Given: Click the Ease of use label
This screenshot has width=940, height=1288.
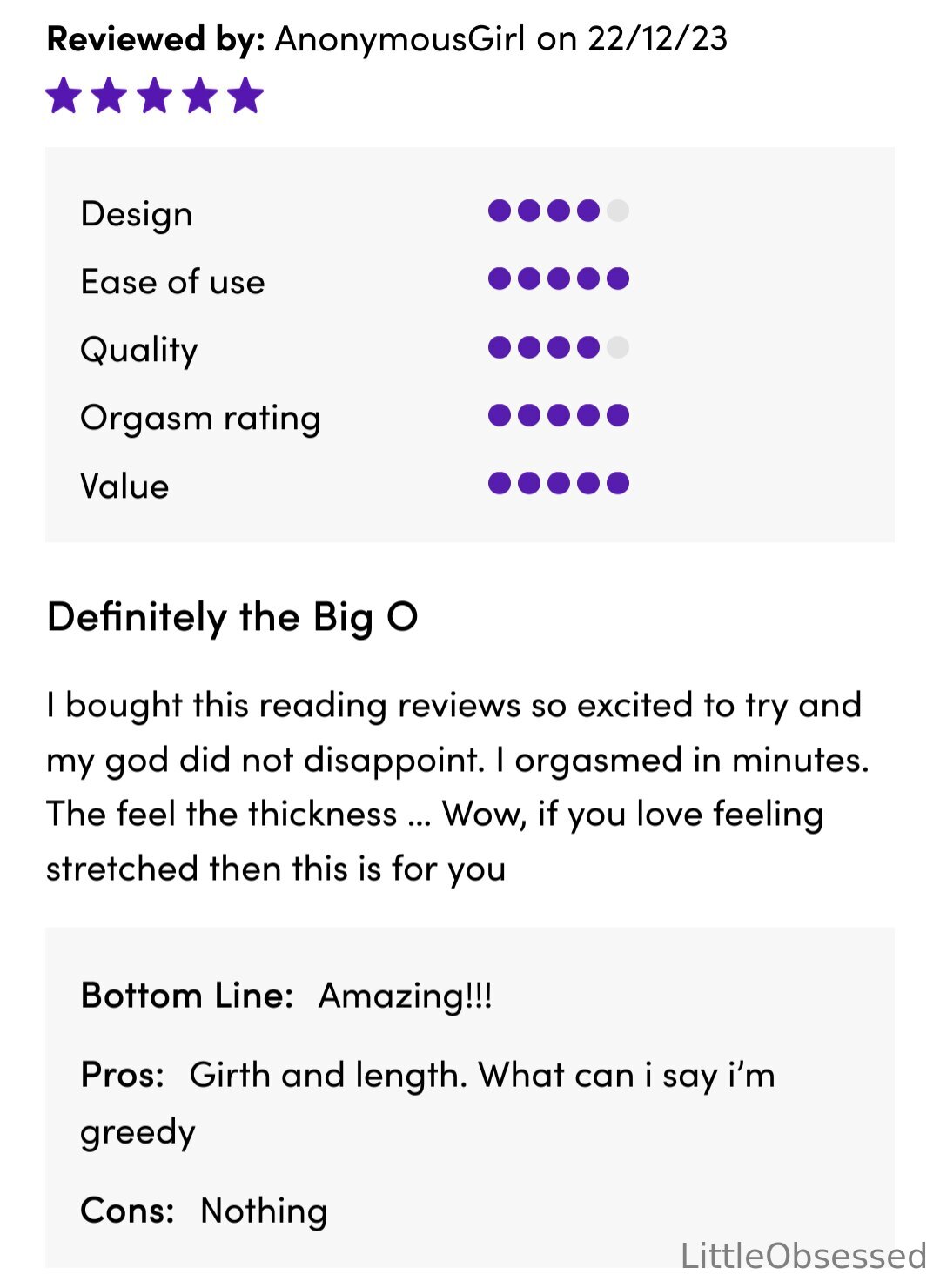Looking at the screenshot, I should (x=172, y=281).
